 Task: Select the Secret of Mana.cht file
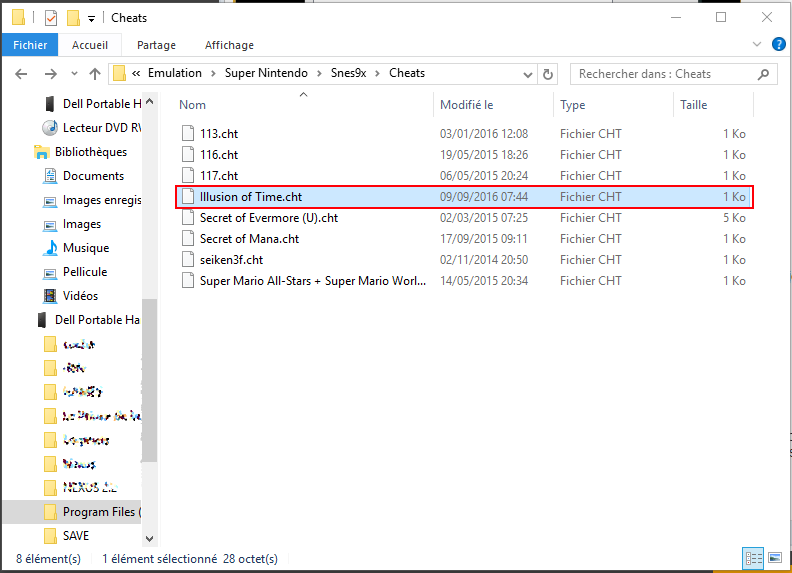[x=249, y=239]
